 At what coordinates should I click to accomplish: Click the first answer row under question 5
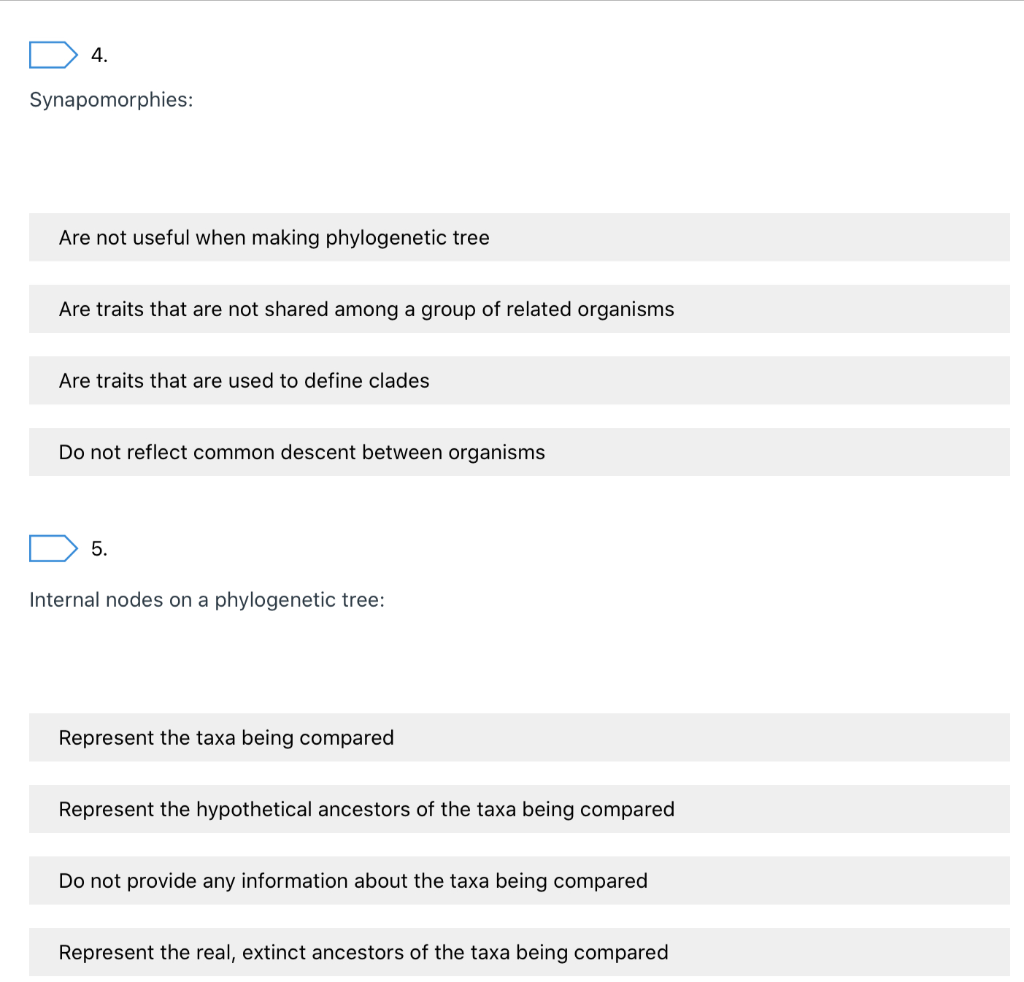click(x=519, y=737)
